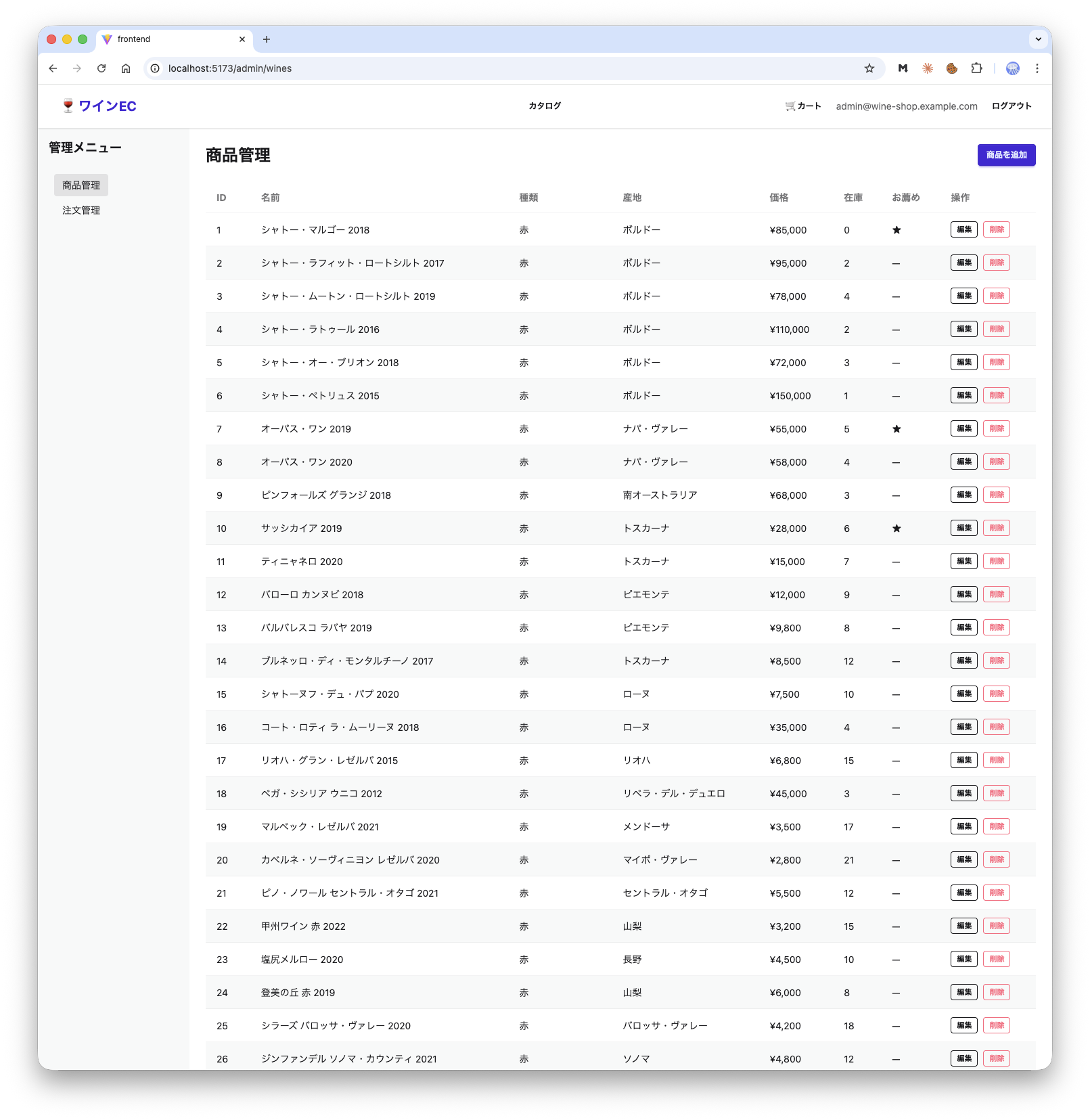Viewport: 1090px width, 1120px height.
Task: Click 削除 for オーパス・ワン 2019
Action: click(x=996, y=429)
